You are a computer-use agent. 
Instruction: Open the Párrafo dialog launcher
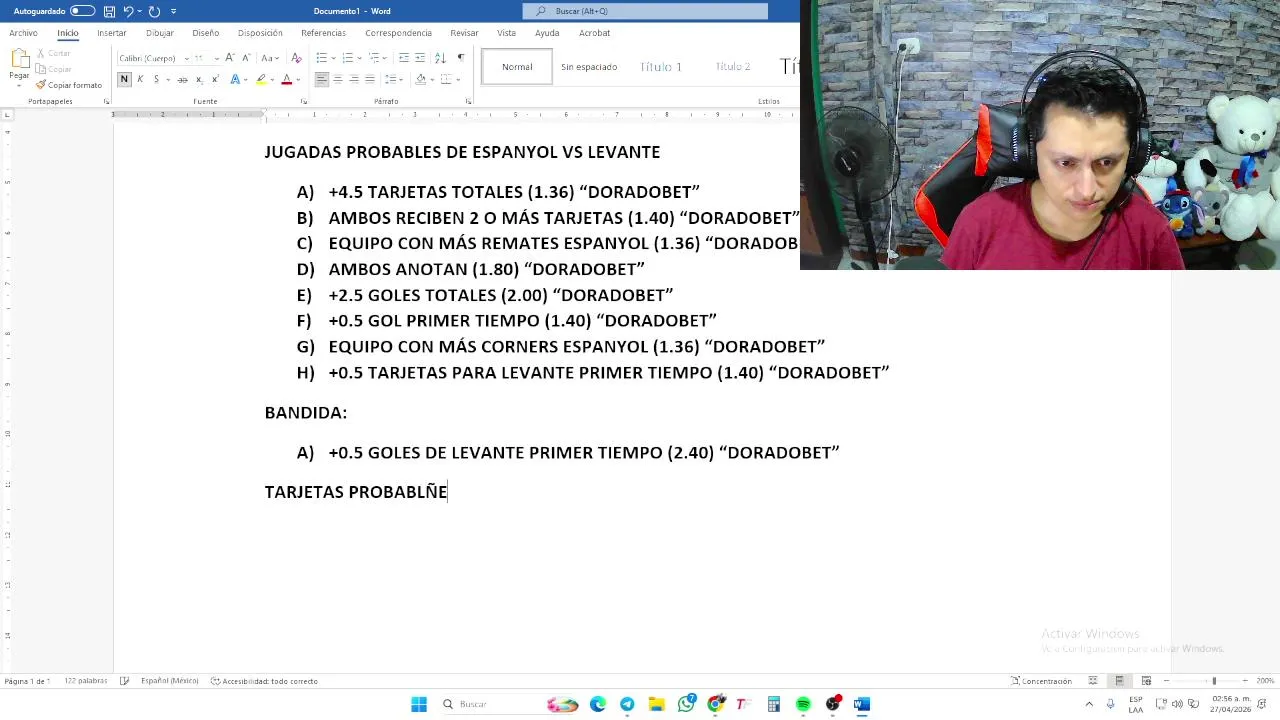pyautogui.click(x=468, y=101)
